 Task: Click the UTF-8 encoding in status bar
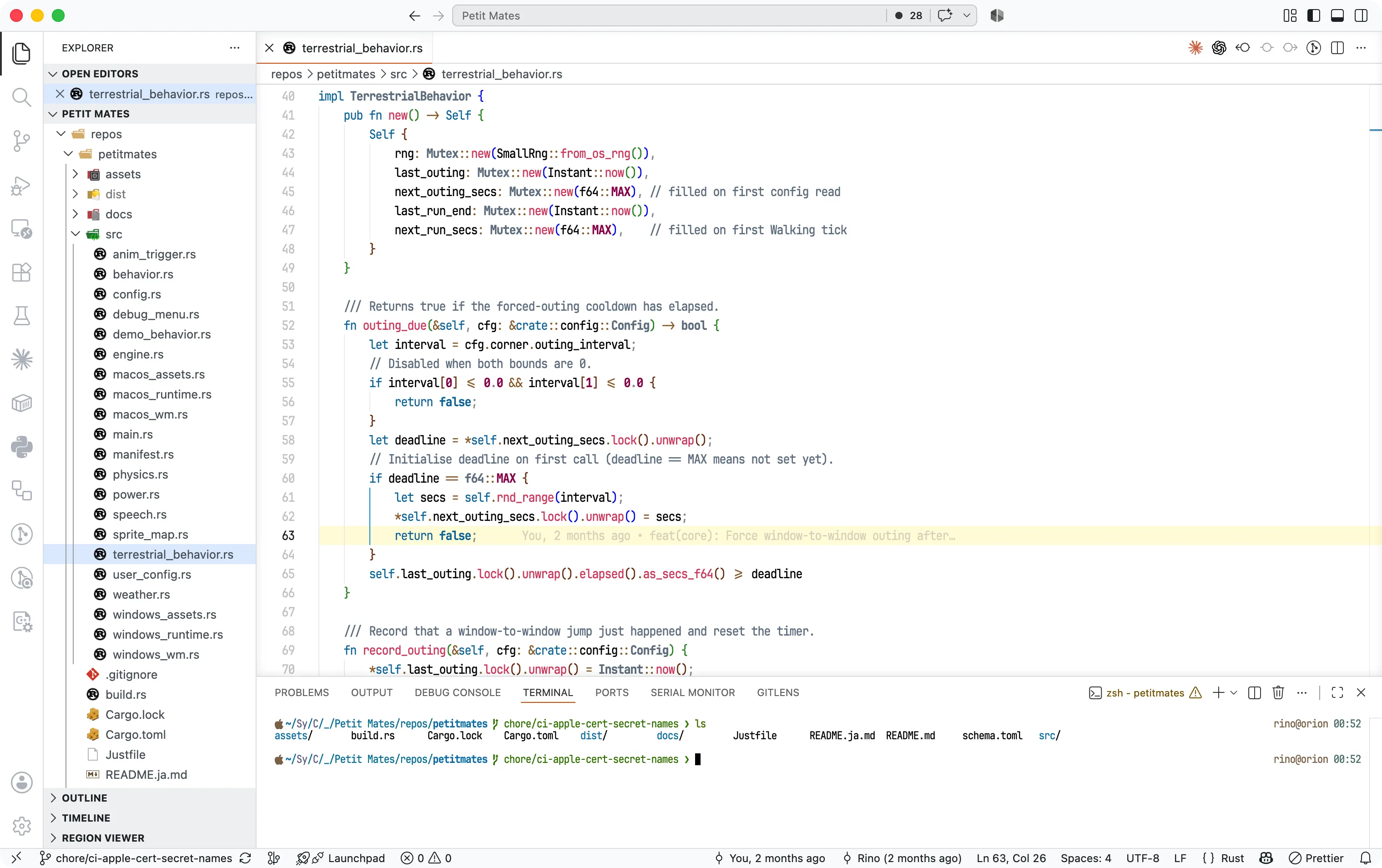coord(1142,858)
